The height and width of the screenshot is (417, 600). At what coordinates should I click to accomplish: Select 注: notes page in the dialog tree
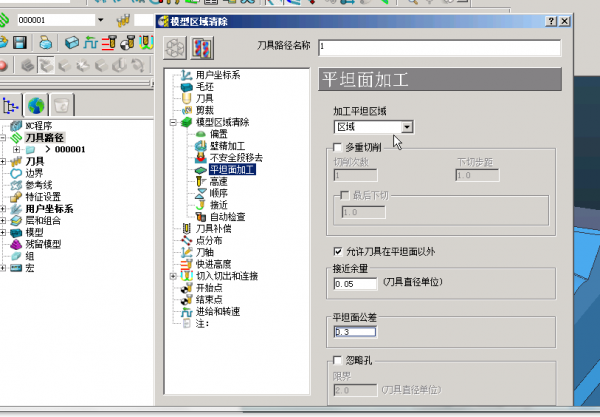click(x=202, y=324)
